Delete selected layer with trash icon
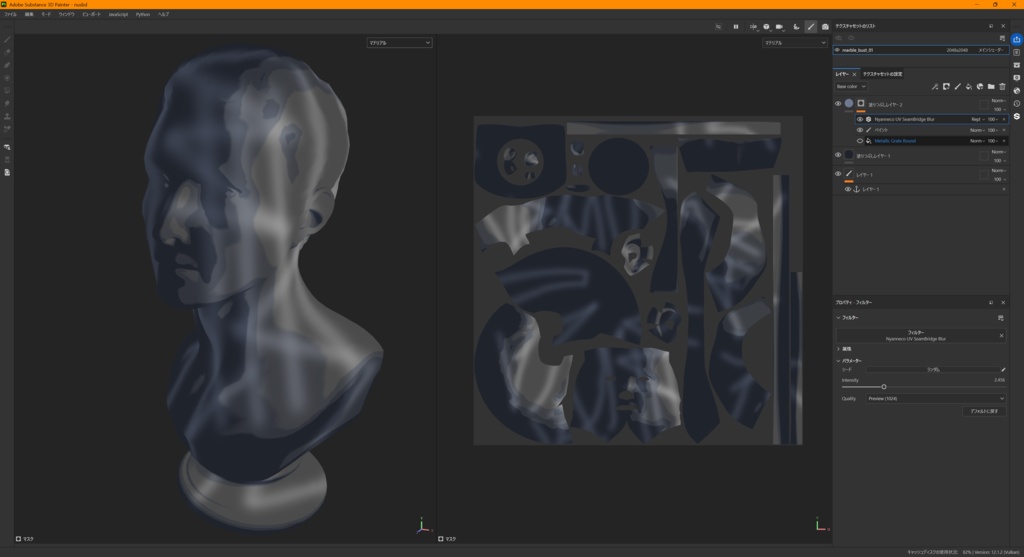The height and width of the screenshot is (557, 1024). (1002, 86)
